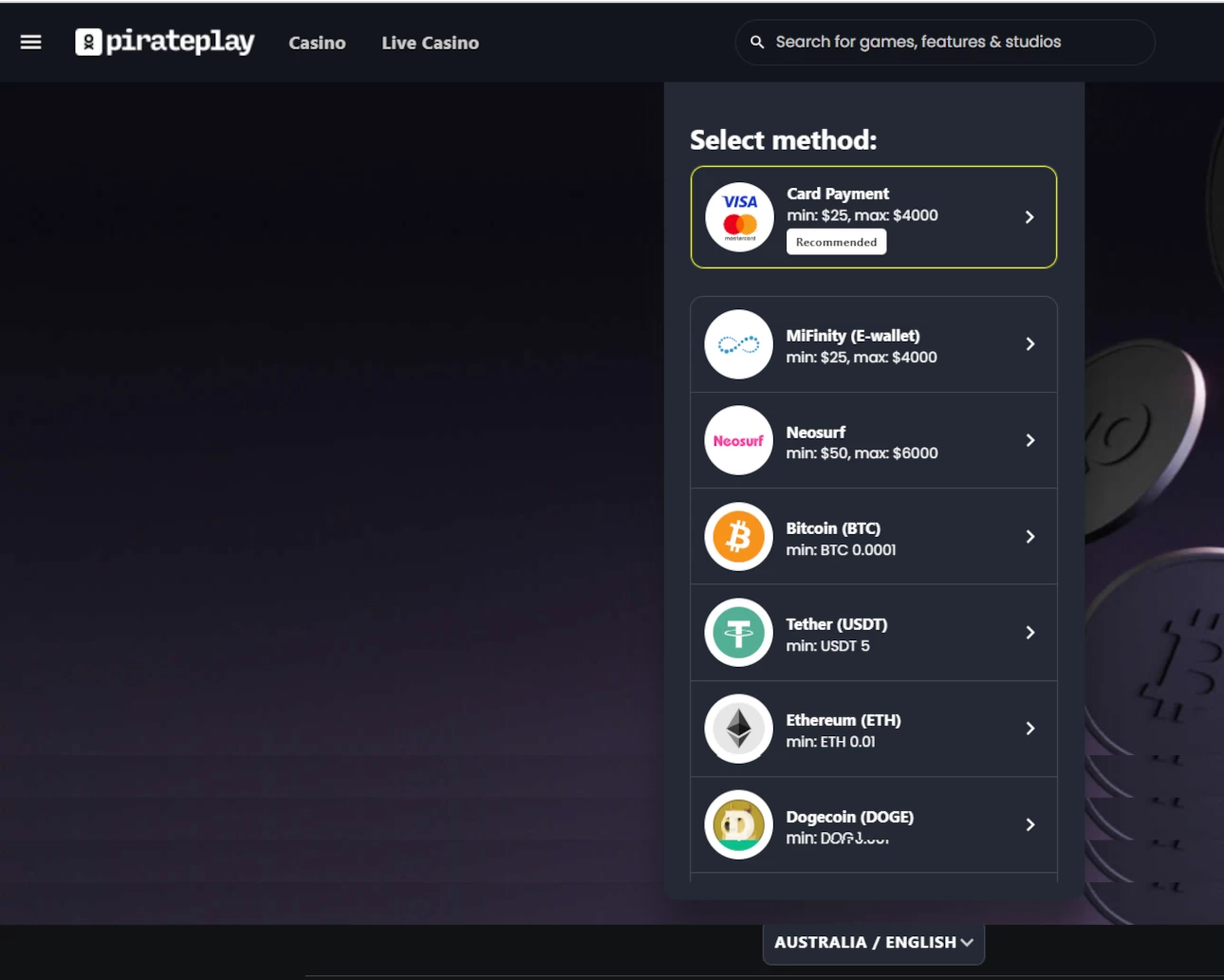Open the hamburger menu

(30, 42)
